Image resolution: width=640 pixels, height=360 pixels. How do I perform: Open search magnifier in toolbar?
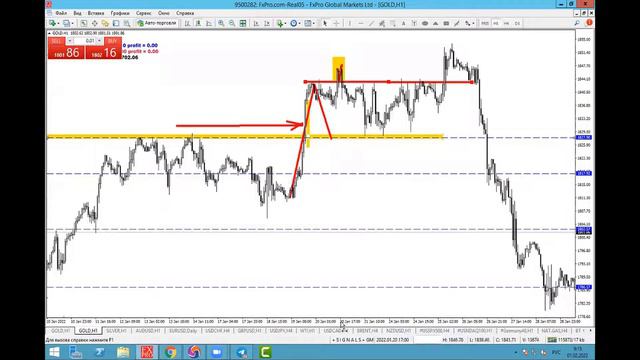click(577, 23)
